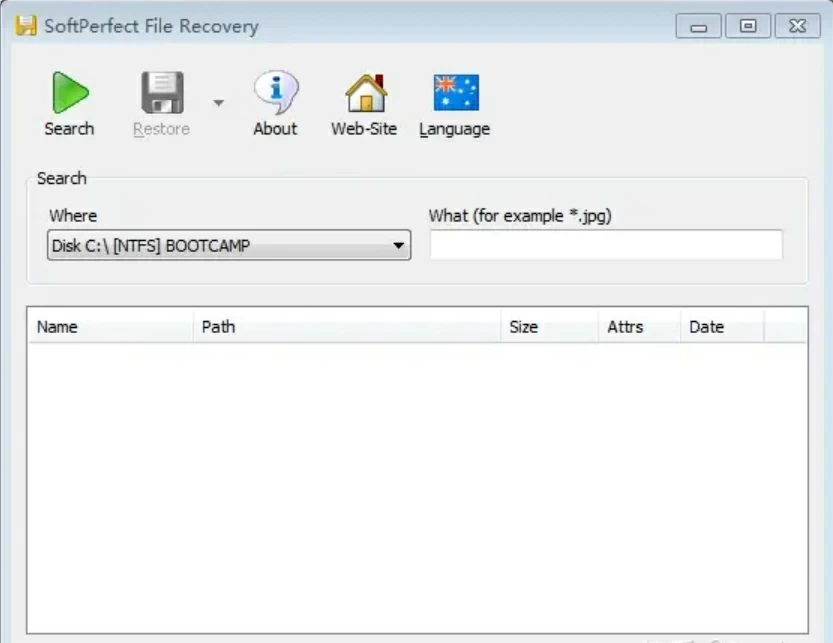The height and width of the screenshot is (643, 833).
Task: Visit the SoftPerfect Web-Site icon
Action: 364,92
